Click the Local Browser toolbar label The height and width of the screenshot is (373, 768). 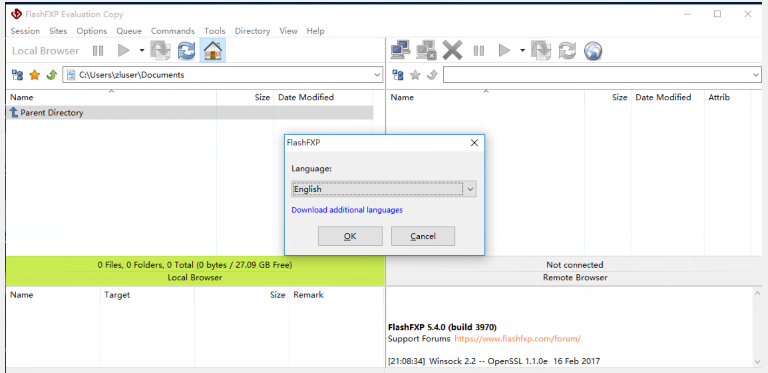46,51
